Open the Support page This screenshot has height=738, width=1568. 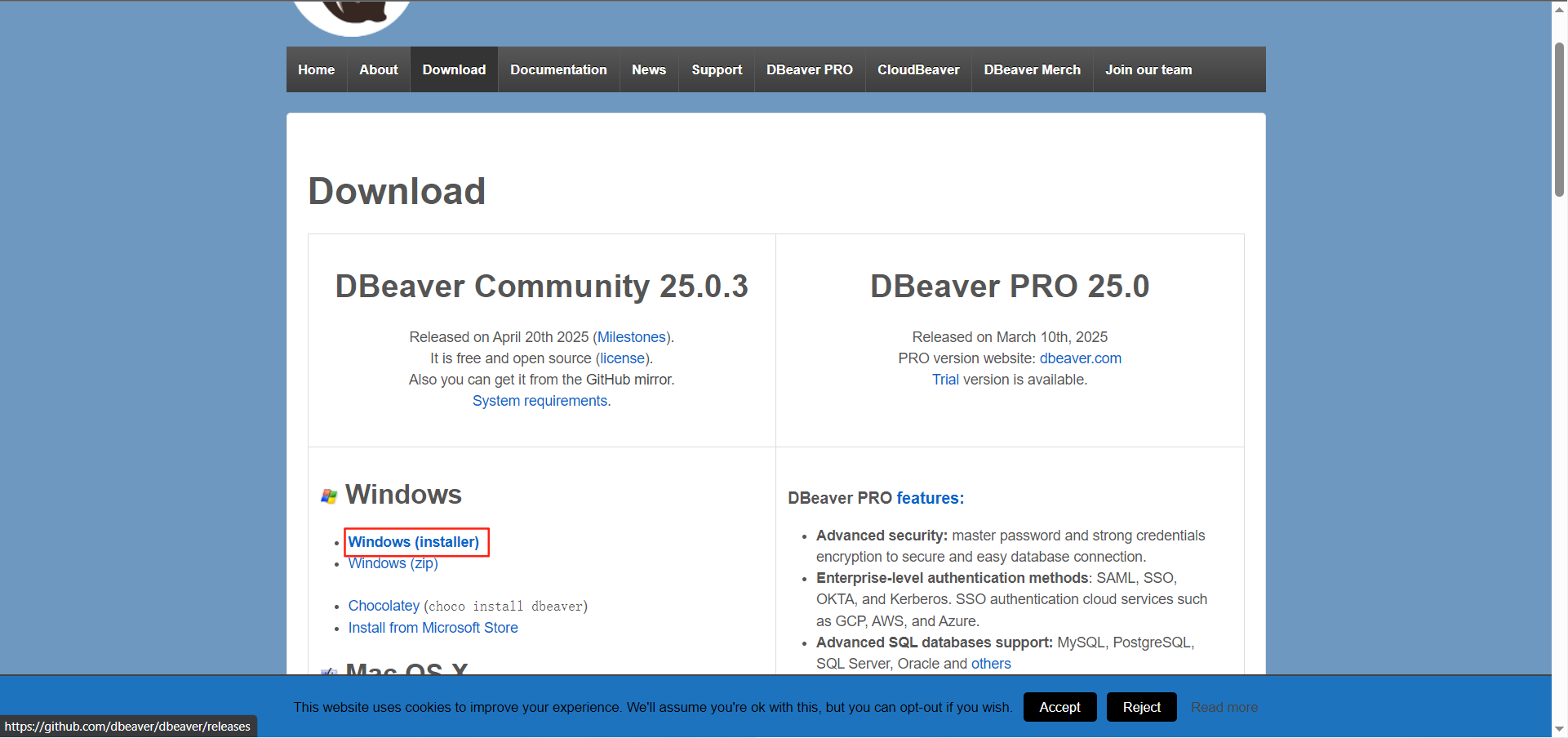click(x=717, y=69)
